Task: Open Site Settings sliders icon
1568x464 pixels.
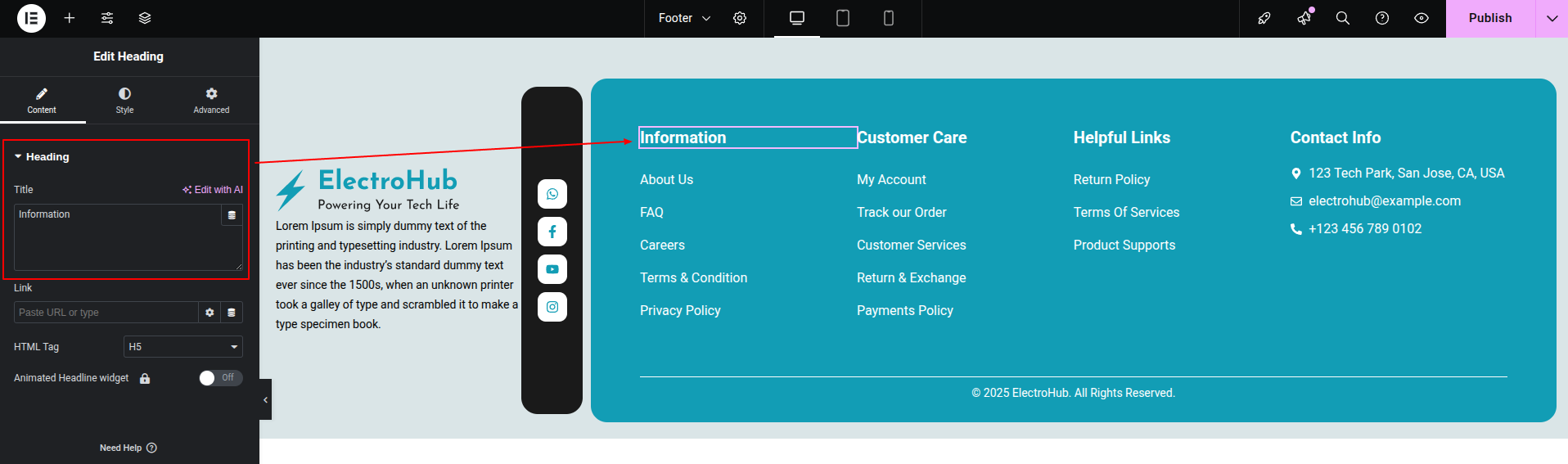Action: pyautogui.click(x=107, y=18)
